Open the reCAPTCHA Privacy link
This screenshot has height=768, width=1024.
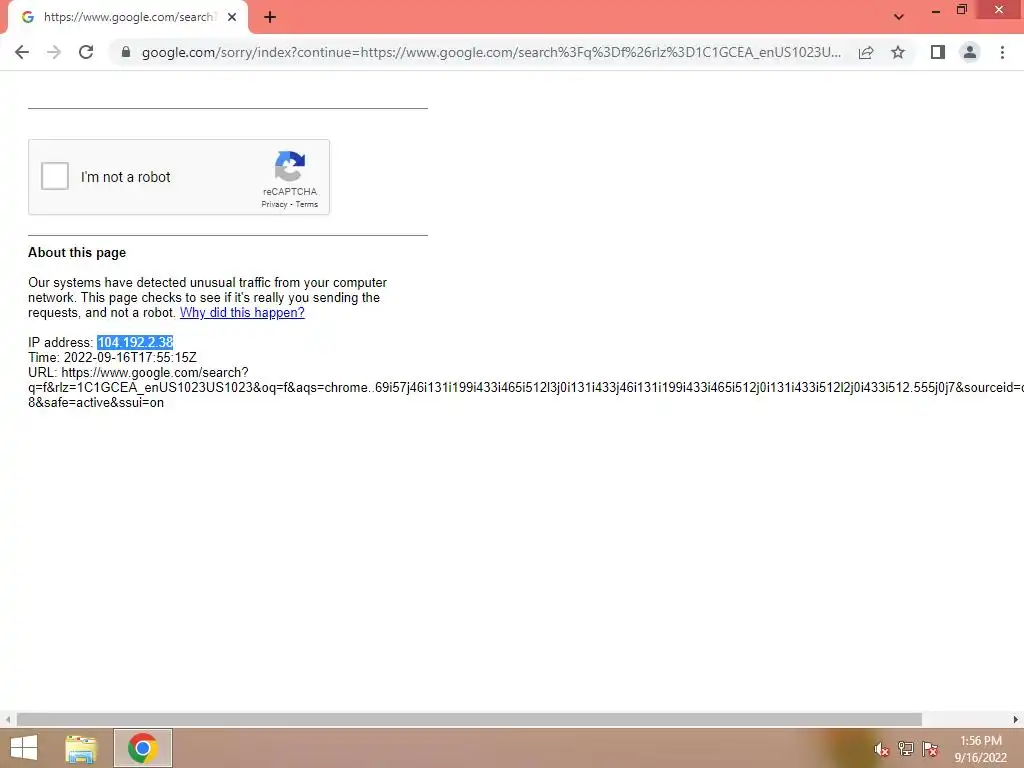click(x=274, y=204)
